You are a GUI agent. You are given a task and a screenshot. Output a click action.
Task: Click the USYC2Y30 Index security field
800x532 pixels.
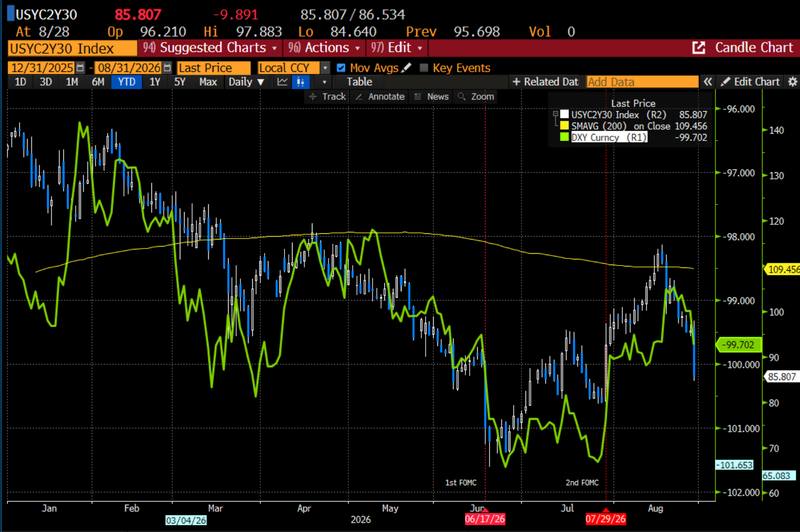point(72,48)
